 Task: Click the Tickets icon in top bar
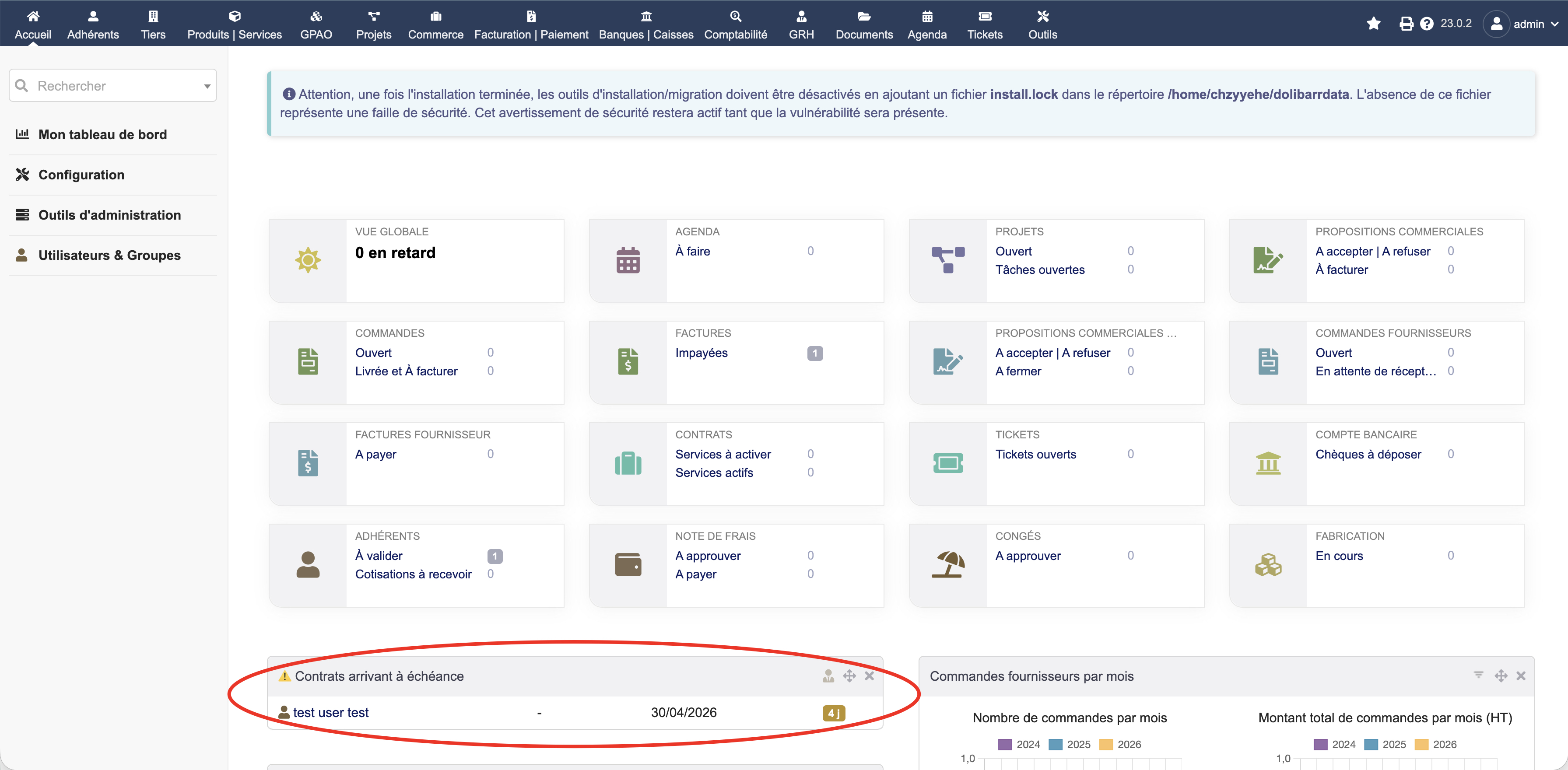click(985, 17)
